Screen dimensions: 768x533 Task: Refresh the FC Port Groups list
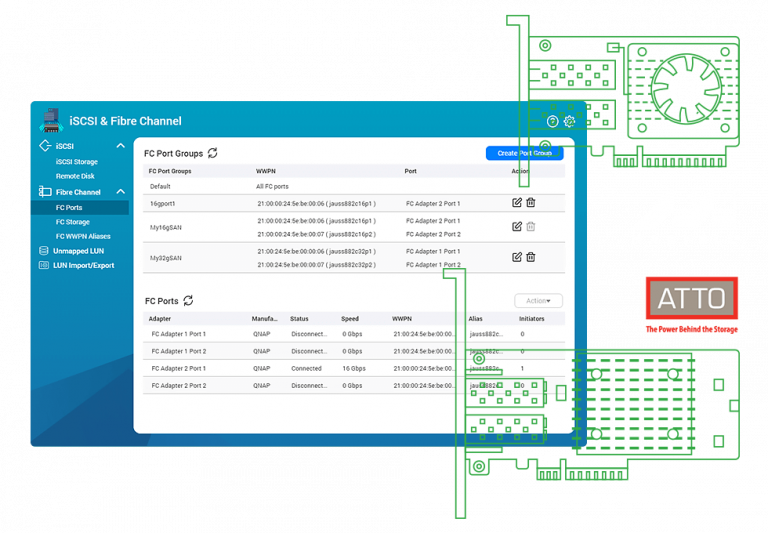pyautogui.click(x=213, y=153)
